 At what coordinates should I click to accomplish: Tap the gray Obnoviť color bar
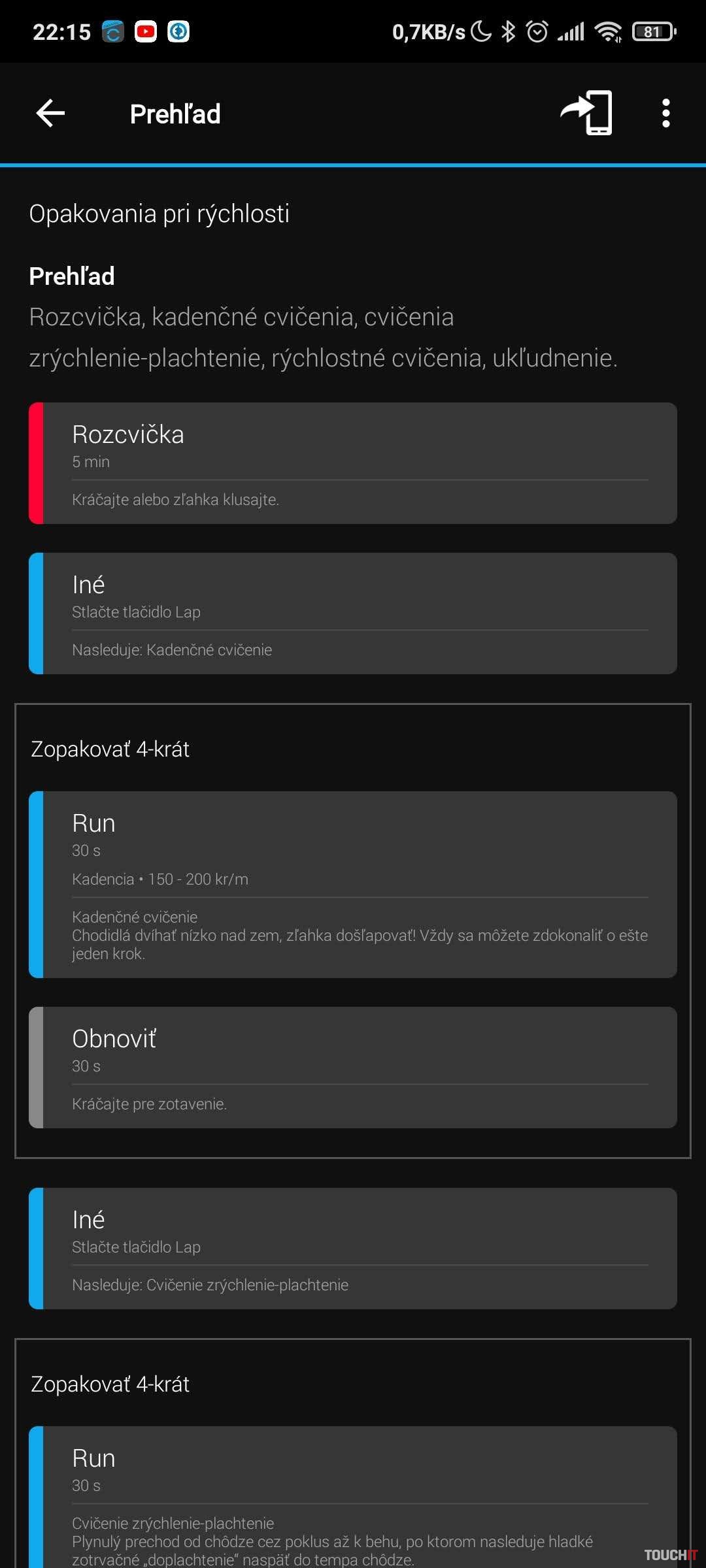click(37, 1068)
